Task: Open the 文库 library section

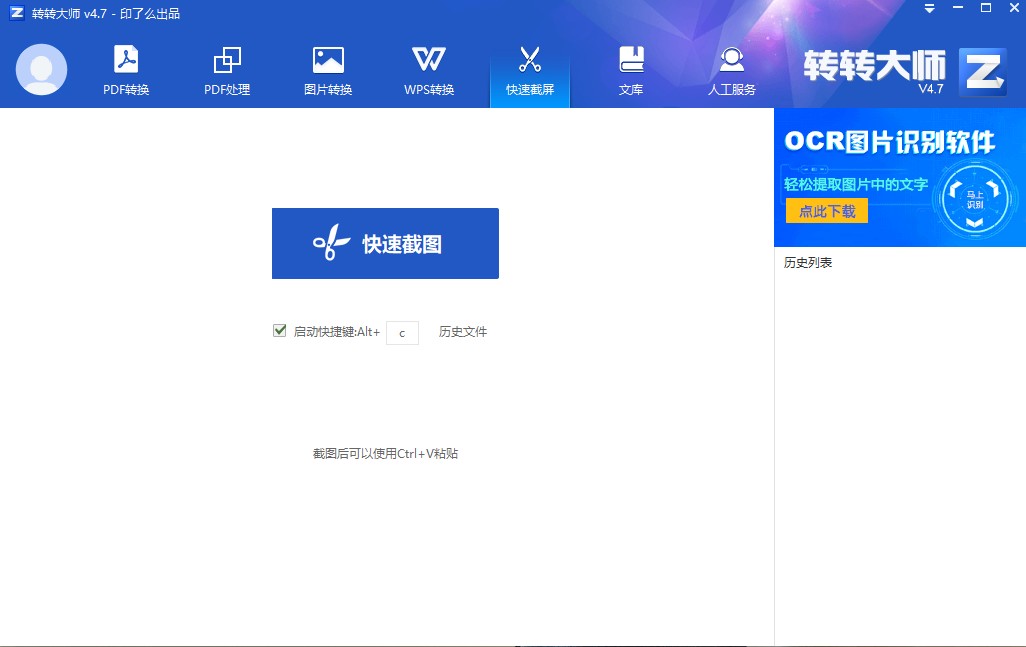Action: (631, 71)
